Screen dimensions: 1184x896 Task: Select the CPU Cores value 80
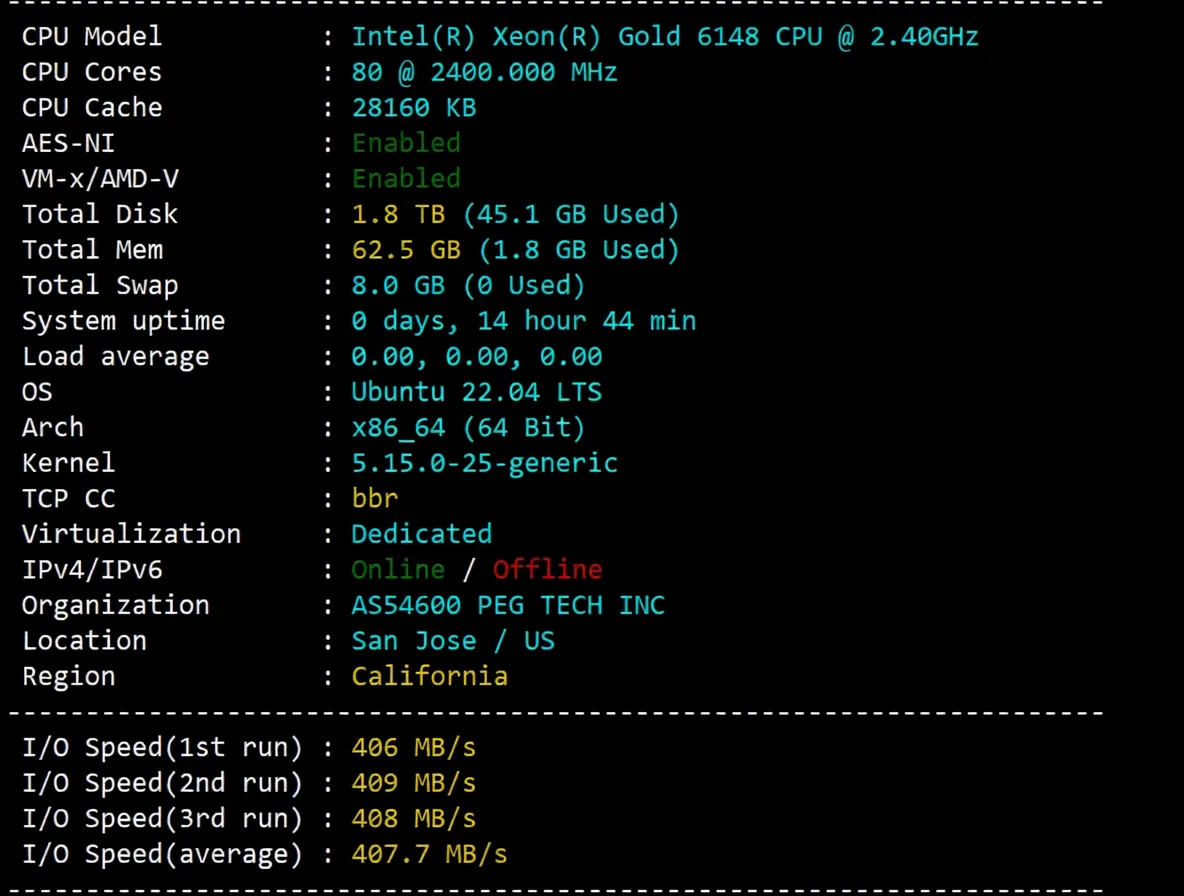tap(367, 71)
